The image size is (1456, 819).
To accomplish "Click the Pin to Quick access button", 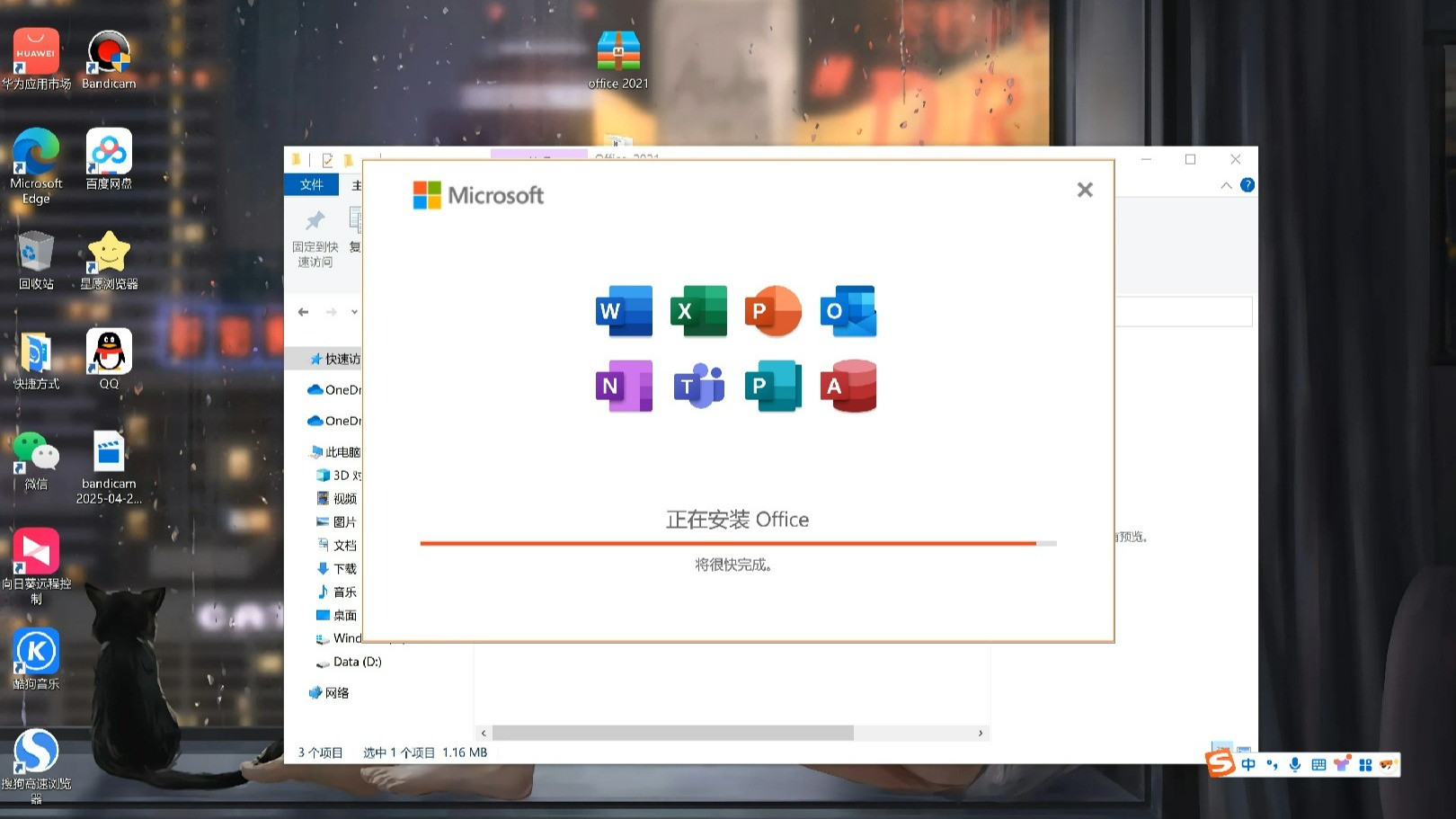I will pyautogui.click(x=315, y=239).
